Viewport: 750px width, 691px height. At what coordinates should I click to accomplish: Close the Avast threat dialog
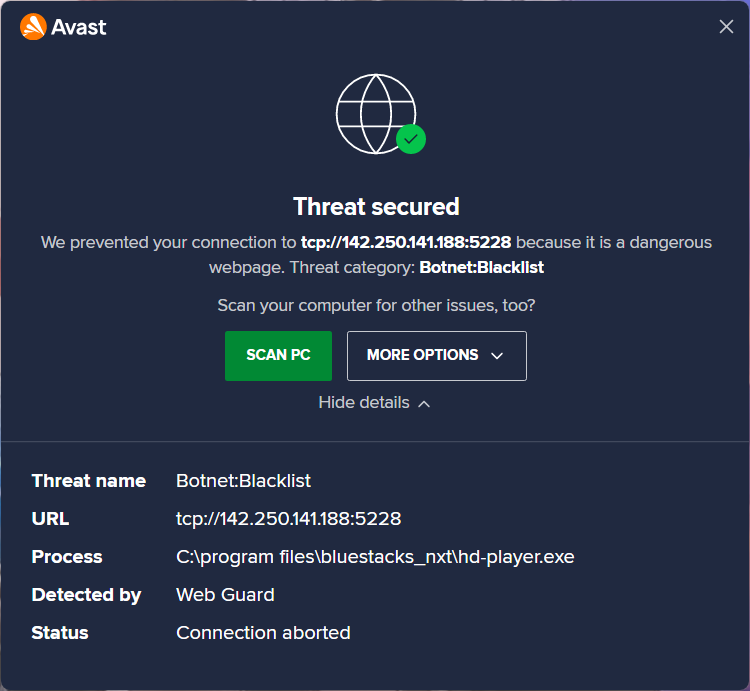click(x=726, y=27)
